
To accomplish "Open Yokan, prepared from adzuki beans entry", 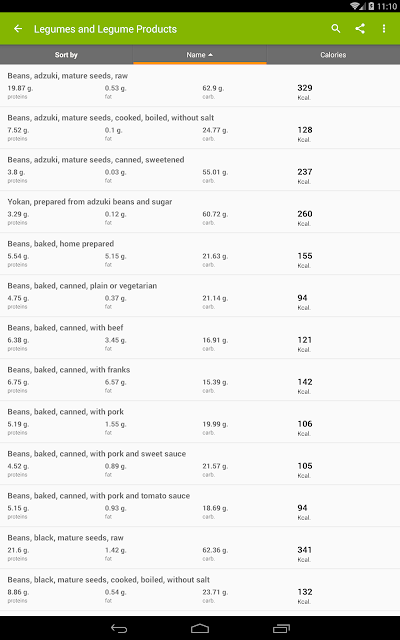I will pos(200,212).
